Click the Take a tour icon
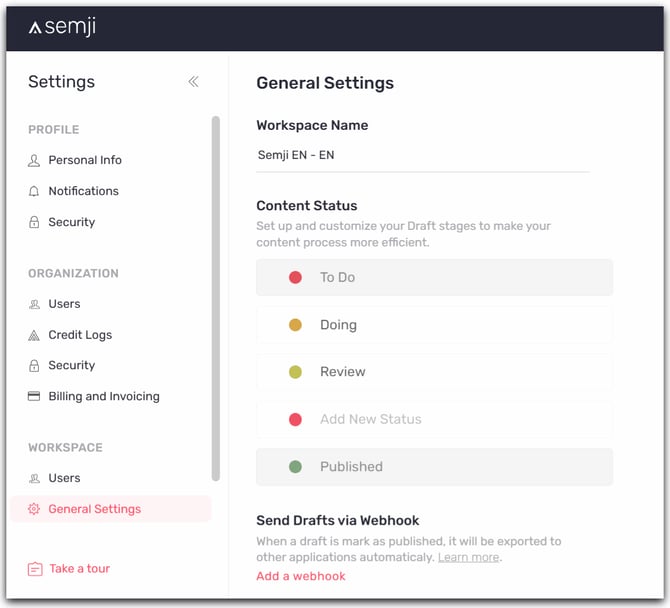 [x=35, y=569]
